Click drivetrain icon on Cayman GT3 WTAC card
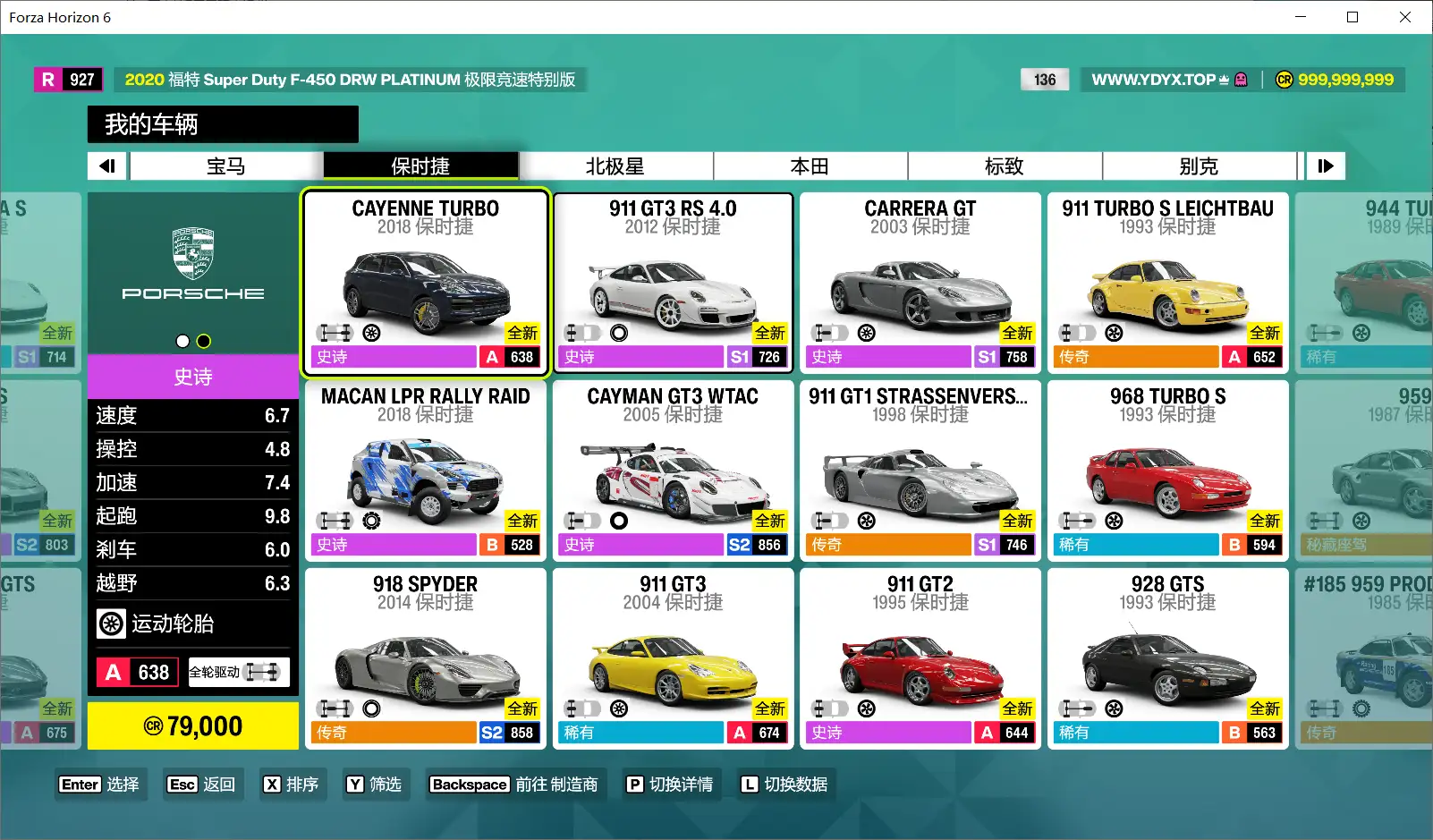Screen dimensions: 1433x840 click(x=582, y=521)
